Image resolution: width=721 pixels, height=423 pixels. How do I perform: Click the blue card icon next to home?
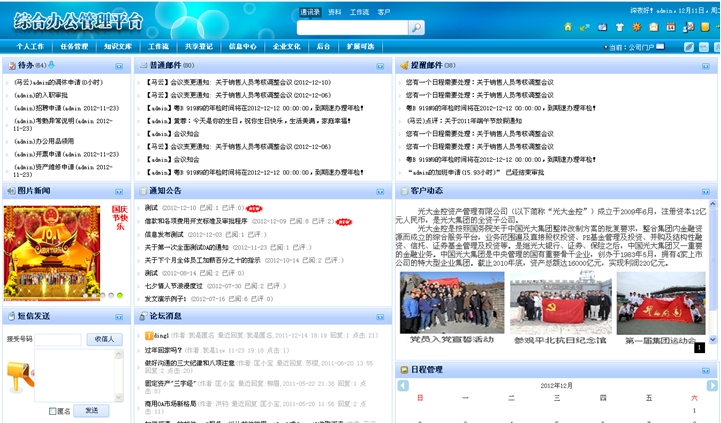602,28
